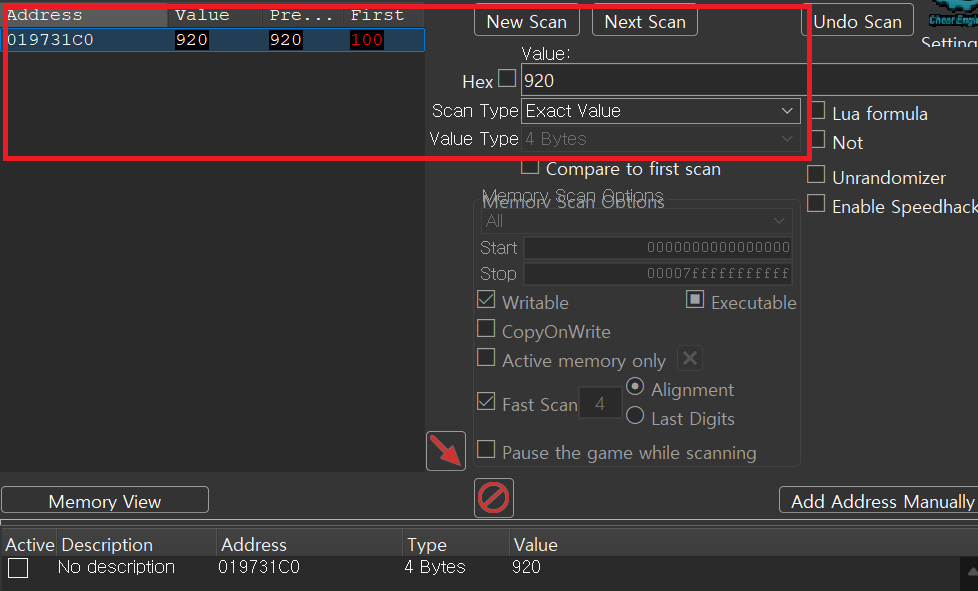Select the Last Digits radio button
Viewport: 978px width, 591px height.
[x=634, y=416]
